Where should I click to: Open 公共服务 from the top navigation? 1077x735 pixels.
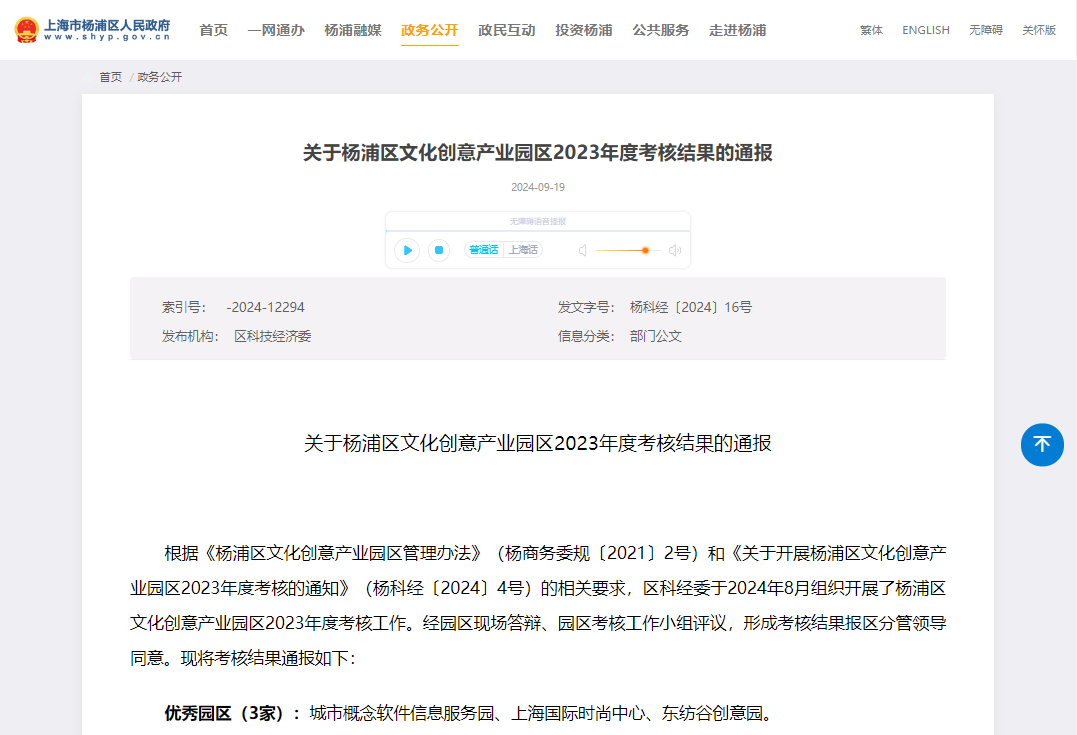[661, 30]
